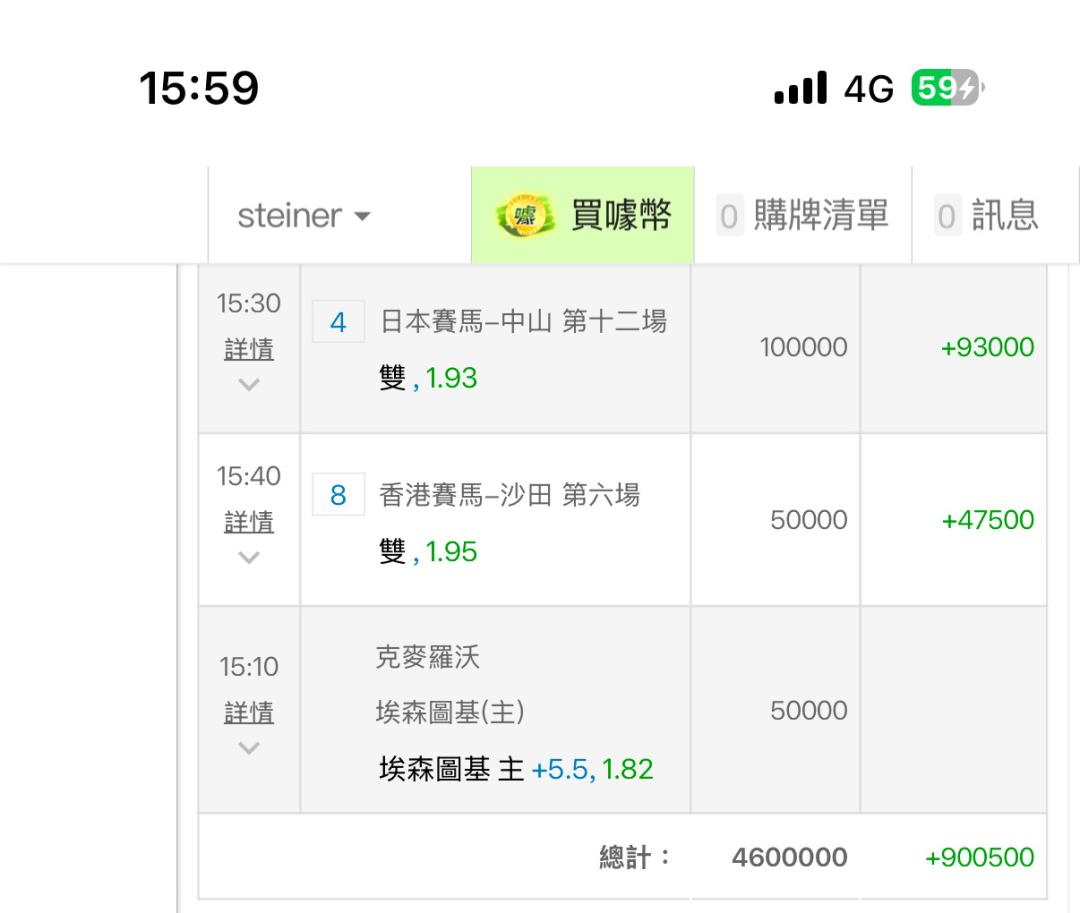This screenshot has width=1080, height=913.
Task: Select 香港賽馬-沙田 第六場 race title
Action: tap(509, 494)
